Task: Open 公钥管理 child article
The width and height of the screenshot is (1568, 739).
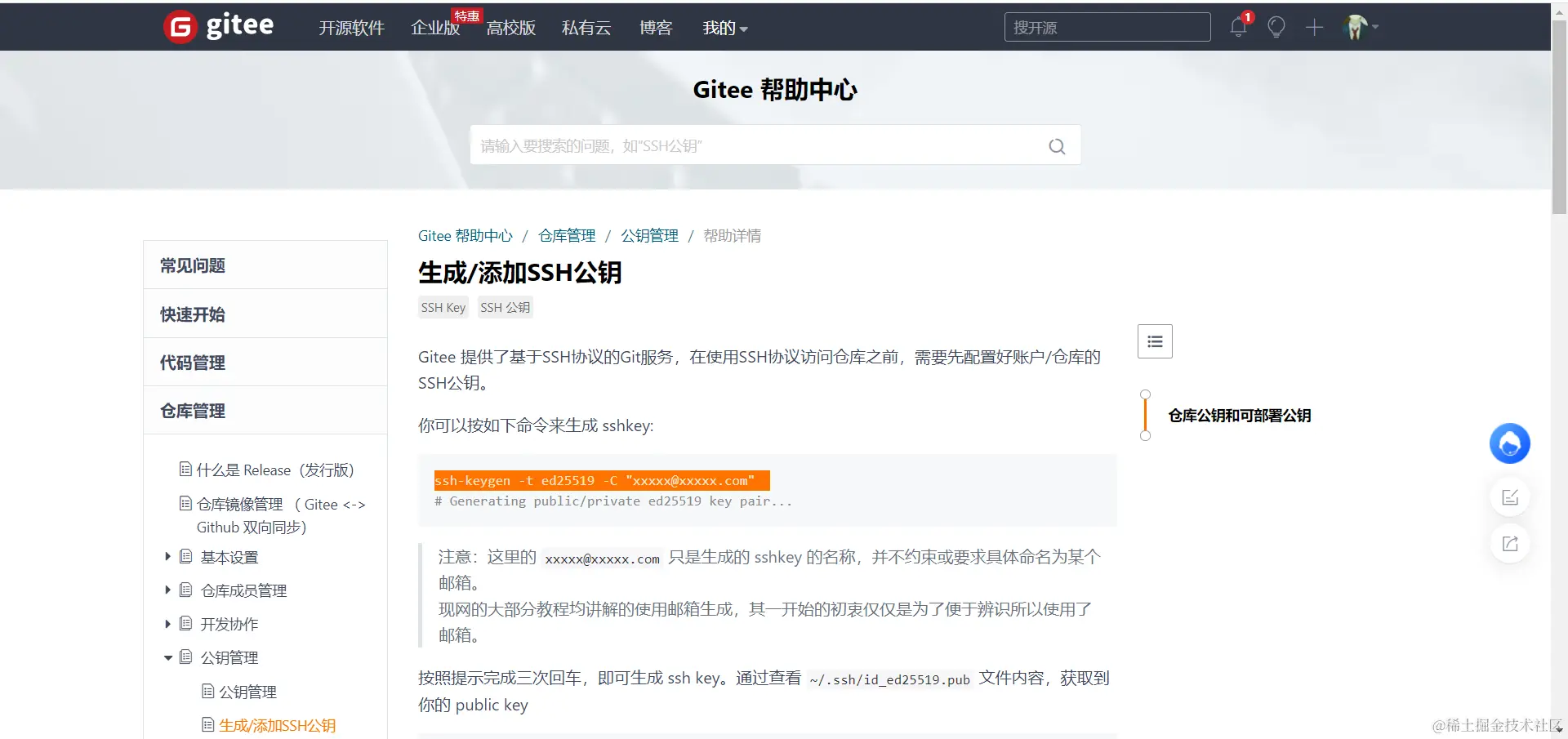Action: tap(247, 692)
